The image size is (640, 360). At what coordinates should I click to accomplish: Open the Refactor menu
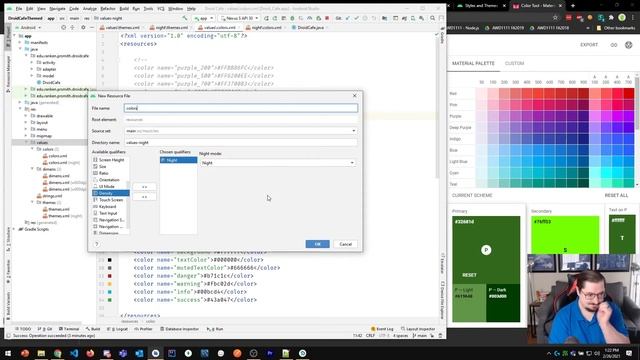tap(108, 9)
